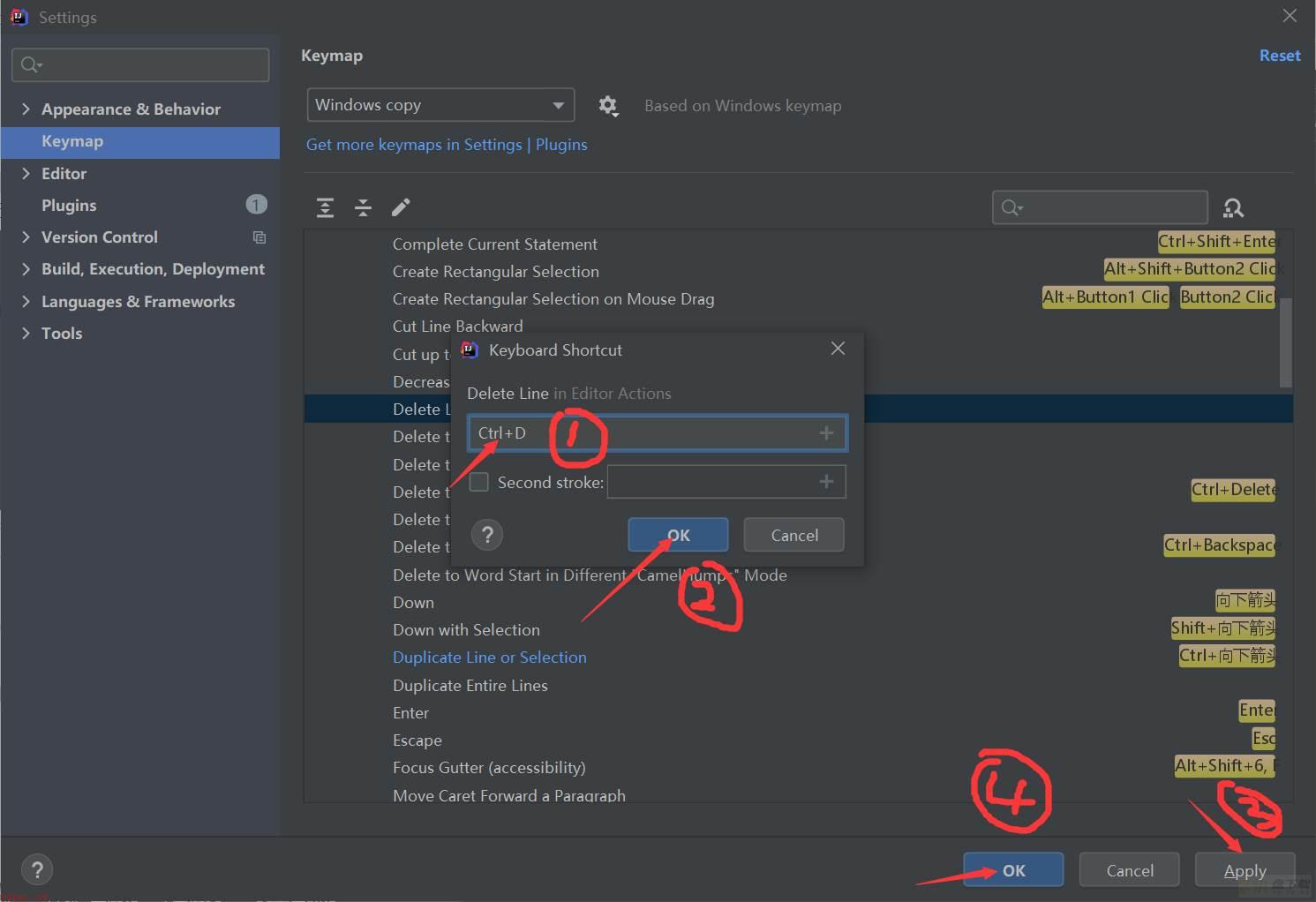
Task: Click the Apply button
Action: [x=1245, y=870]
